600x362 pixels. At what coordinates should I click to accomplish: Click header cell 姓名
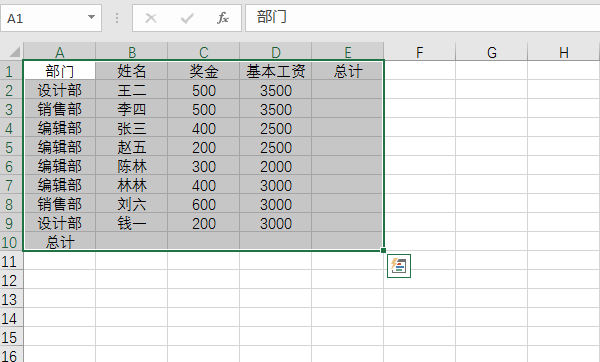pyautogui.click(x=131, y=70)
